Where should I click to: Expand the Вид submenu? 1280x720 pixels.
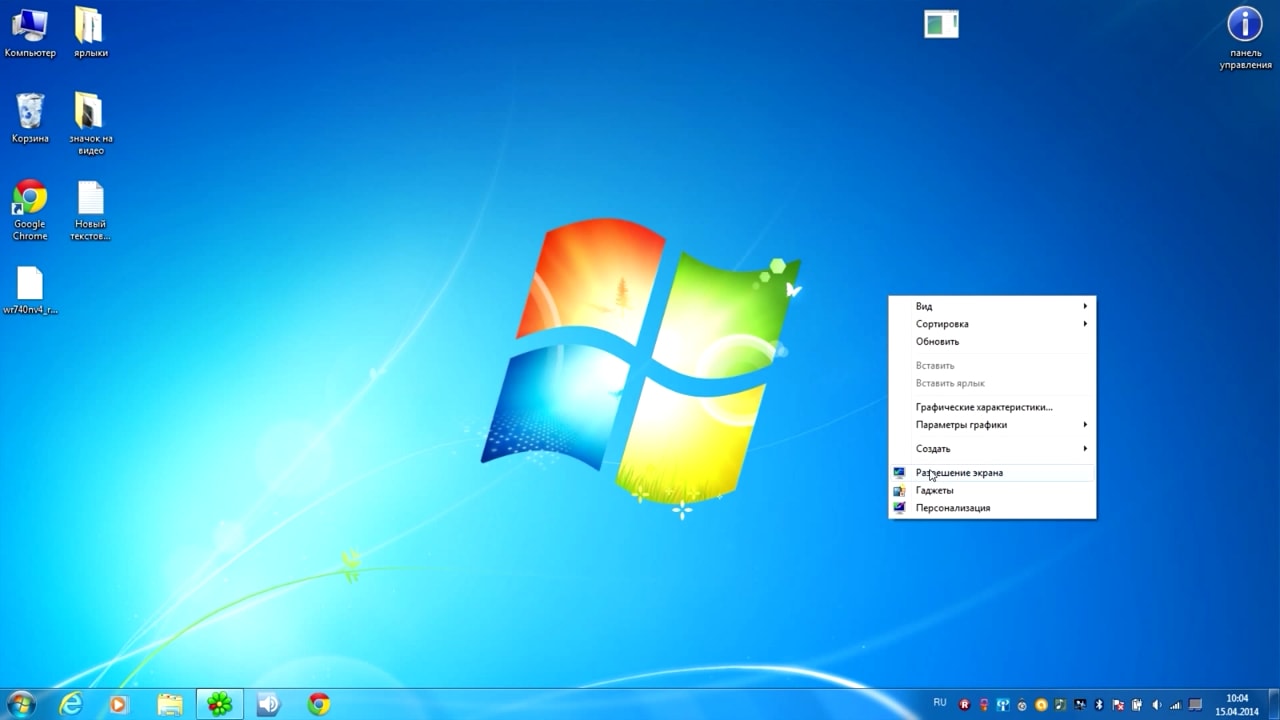[x=992, y=306]
